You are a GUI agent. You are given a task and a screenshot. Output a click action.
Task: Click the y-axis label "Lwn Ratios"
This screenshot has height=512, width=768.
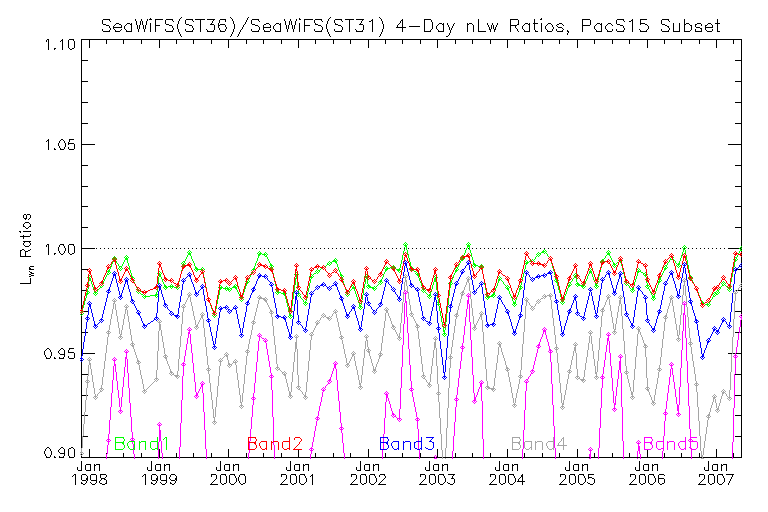26,249
